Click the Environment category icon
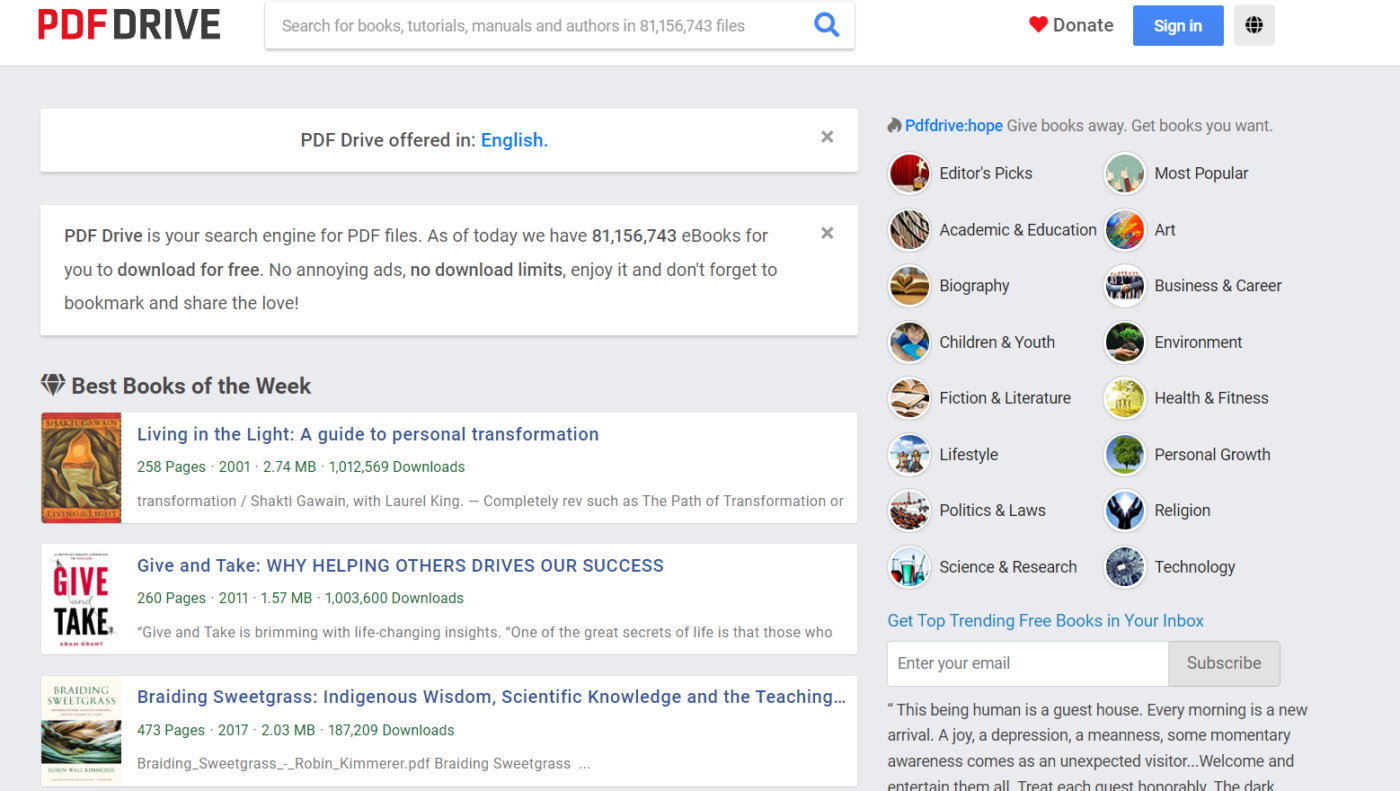Image resolution: width=1400 pixels, height=791 pixels. (1125, 342)
